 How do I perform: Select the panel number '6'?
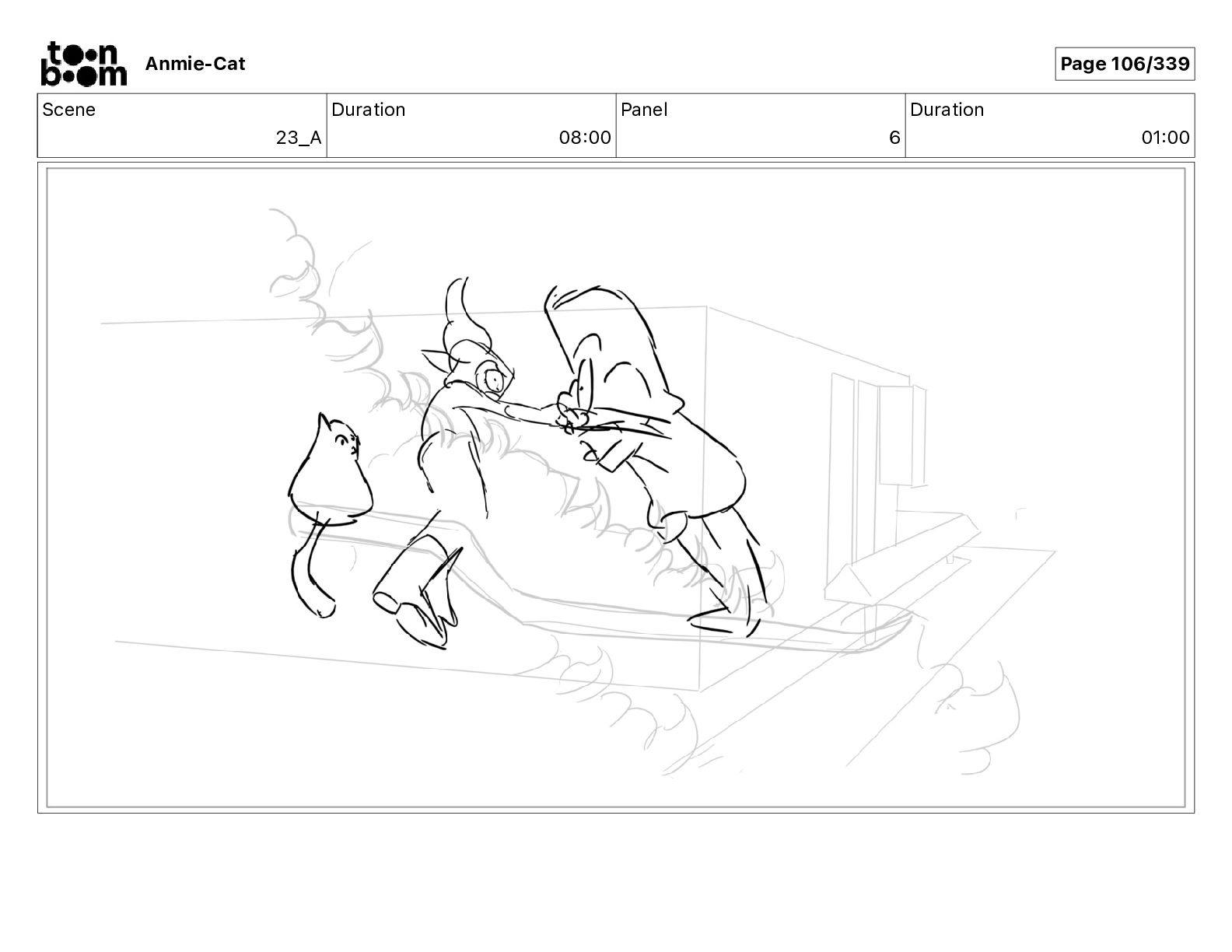[894, 138]
